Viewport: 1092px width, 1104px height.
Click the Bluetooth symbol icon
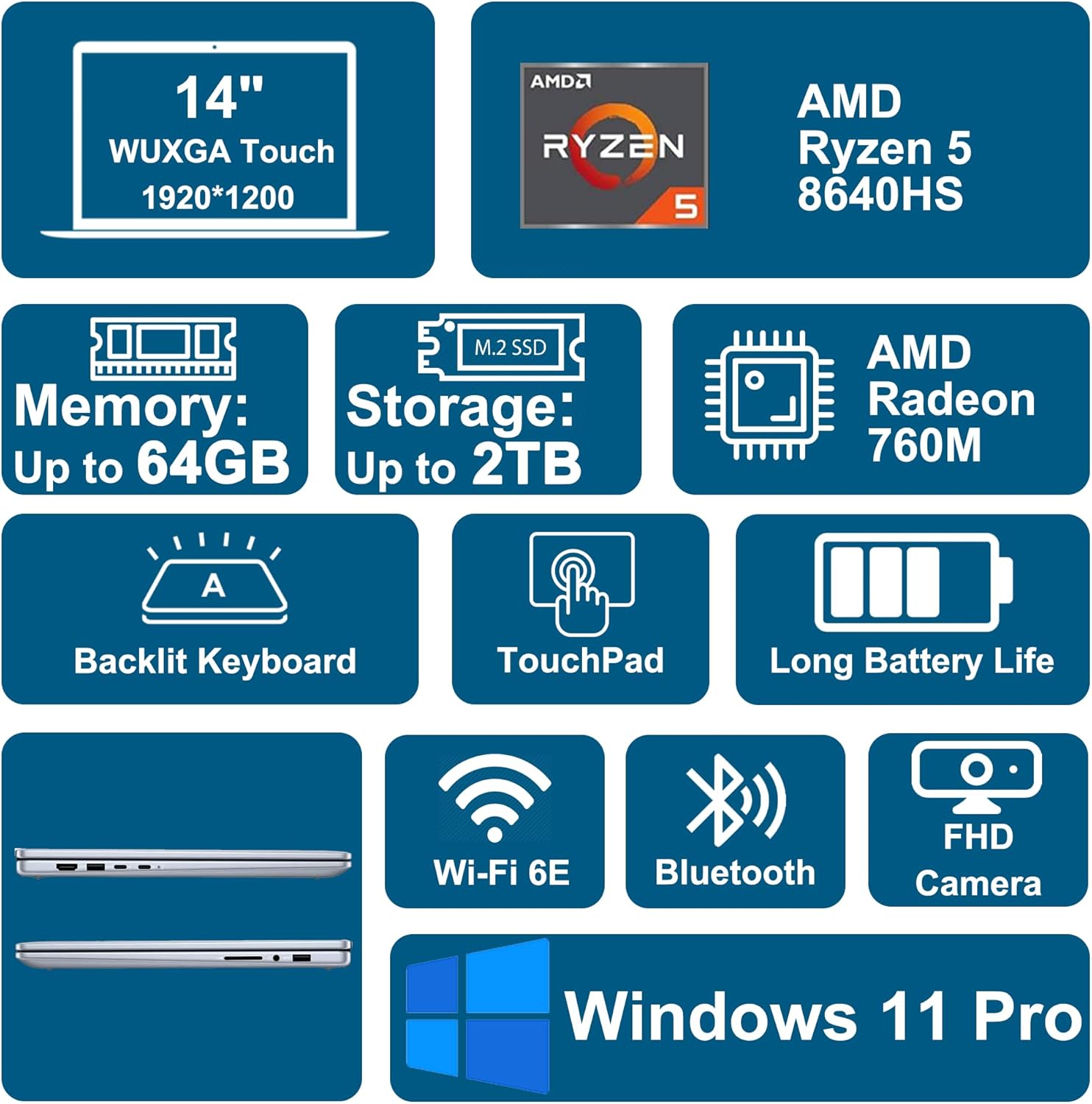pyautogui.click(x=735, y=801)
